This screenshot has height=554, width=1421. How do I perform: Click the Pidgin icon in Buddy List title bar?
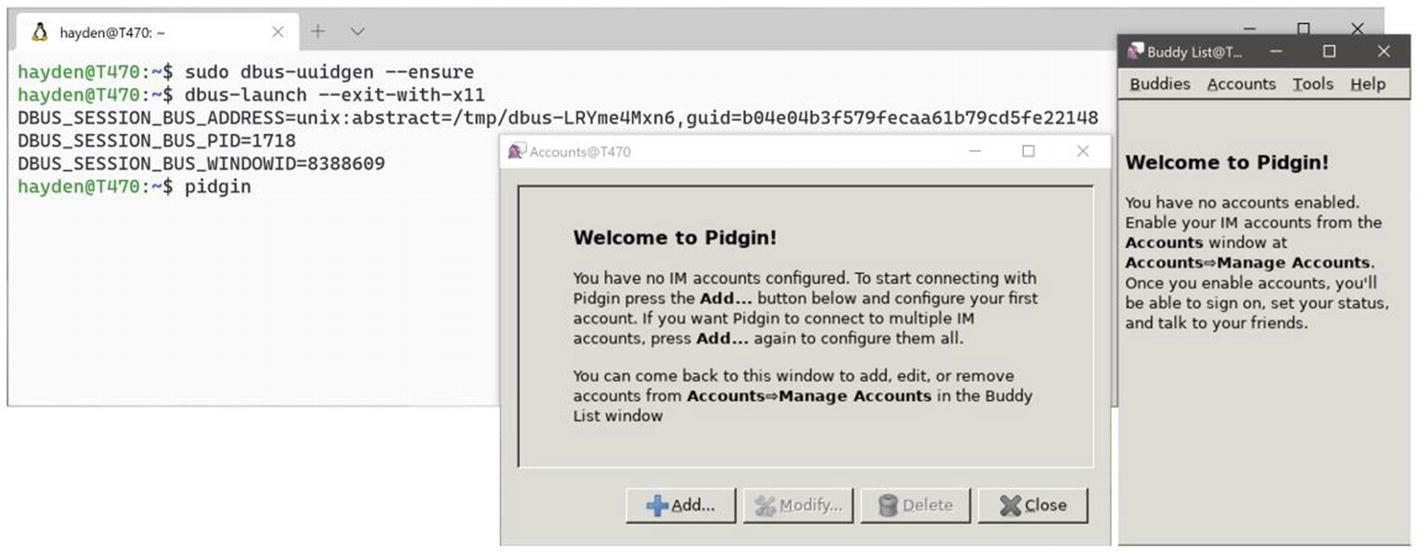[x=1135, y=51]
